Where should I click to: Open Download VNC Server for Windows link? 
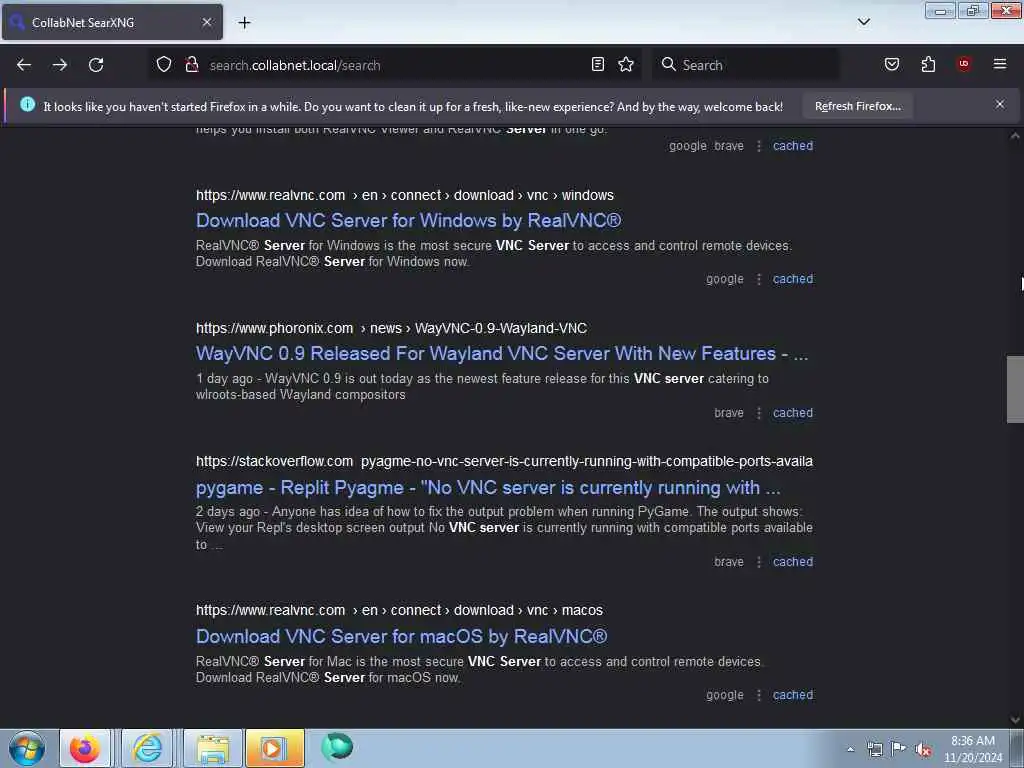coord(408,221)
